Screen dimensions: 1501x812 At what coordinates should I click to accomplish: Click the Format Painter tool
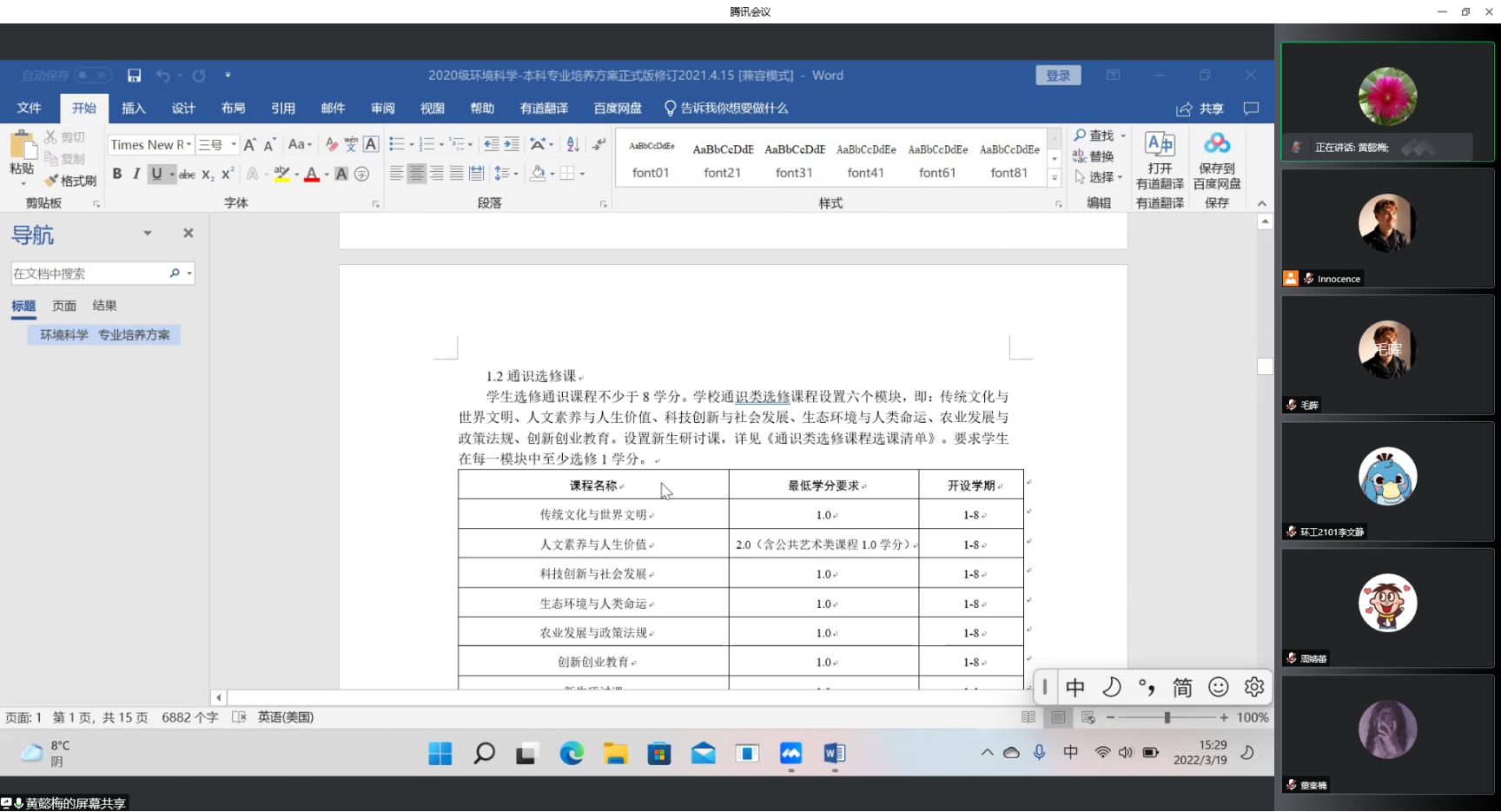click(x=71, y=181)
